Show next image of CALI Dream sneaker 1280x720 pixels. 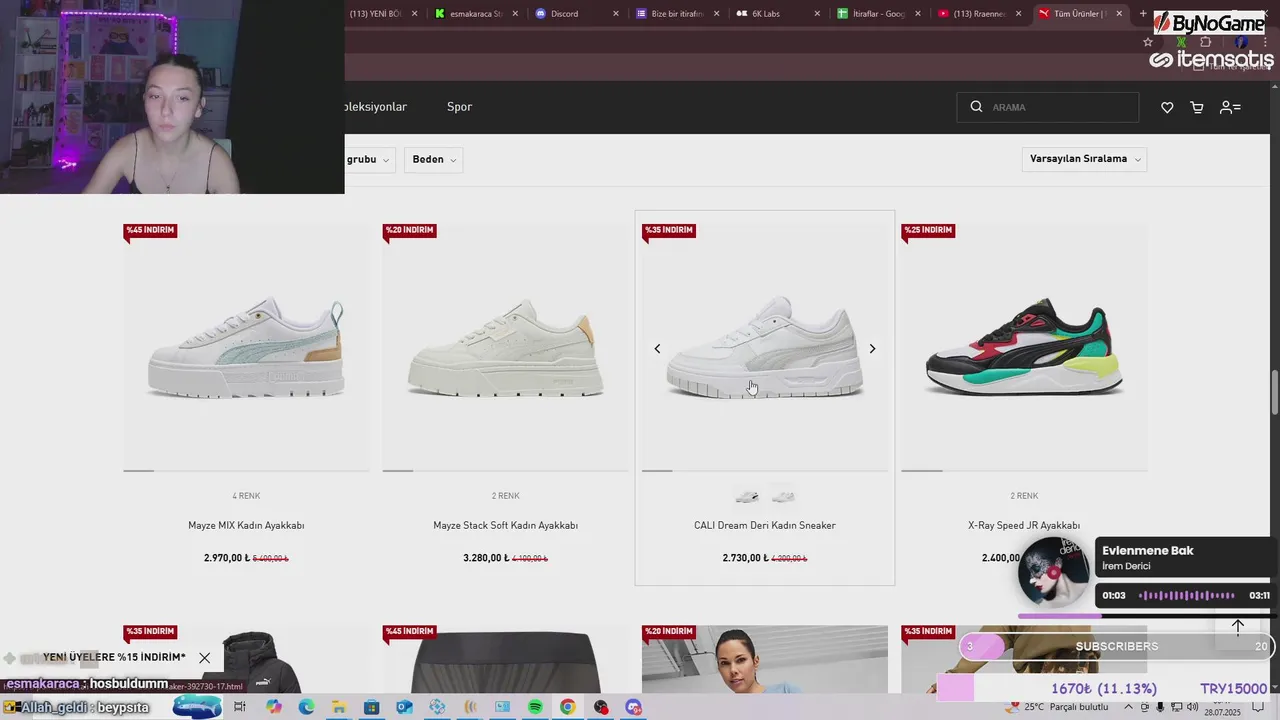coord(872,349)
